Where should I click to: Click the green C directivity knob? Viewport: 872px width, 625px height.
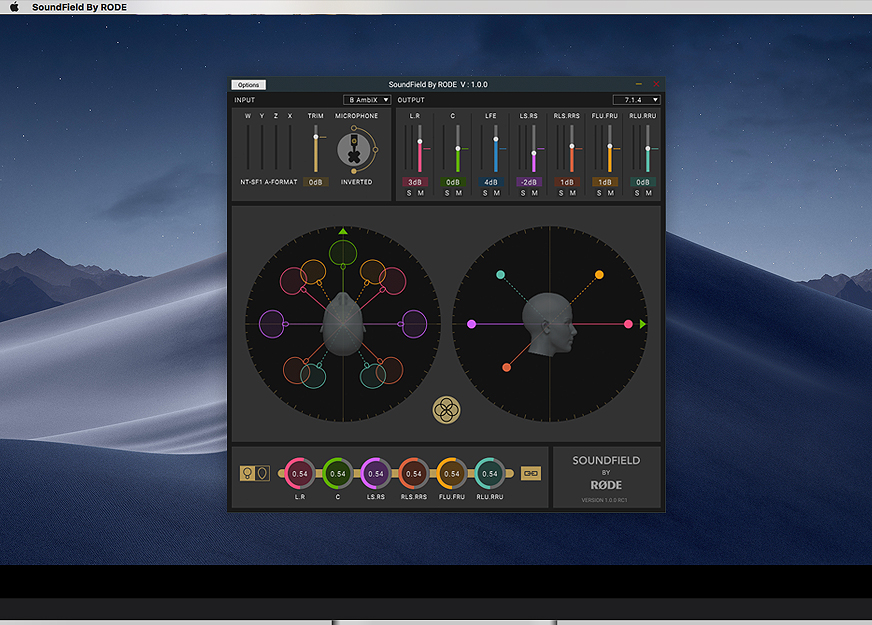[x=338, y=474]
